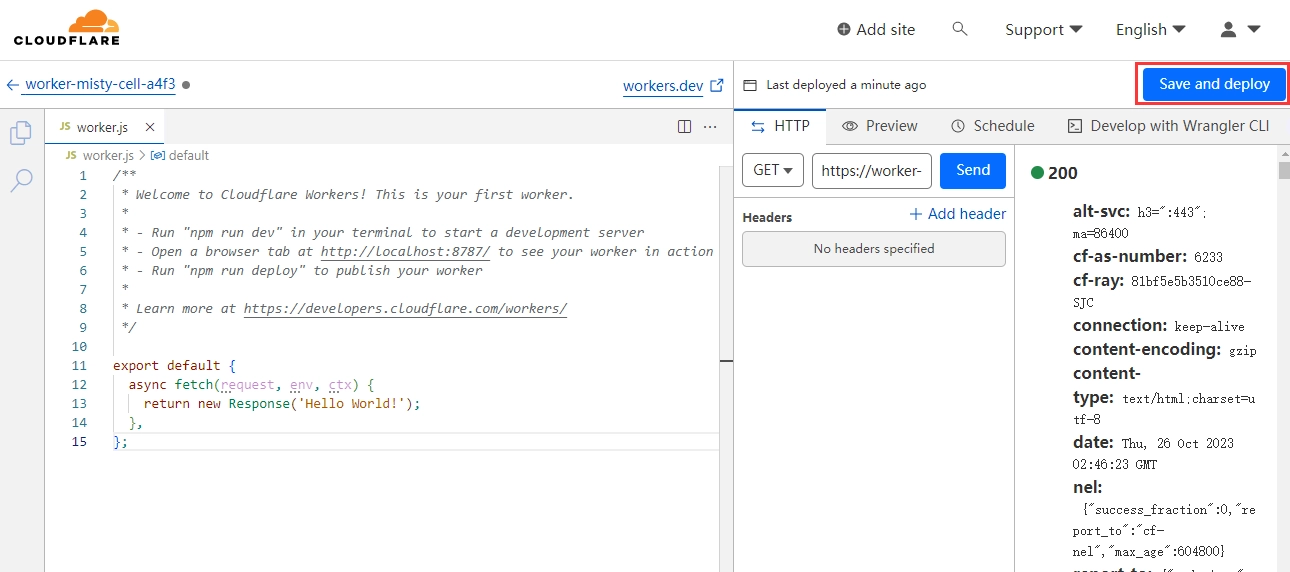
Task: Close the worker.js editor tab
Action: [x=150, y=127]
